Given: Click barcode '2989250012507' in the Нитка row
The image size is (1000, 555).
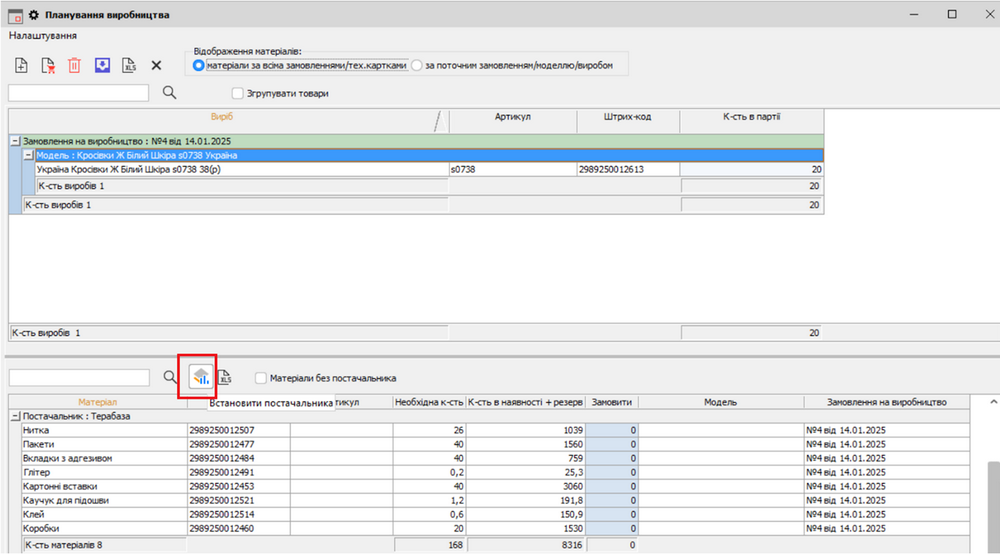Looking at the screenshot, I should click(239, 430).
